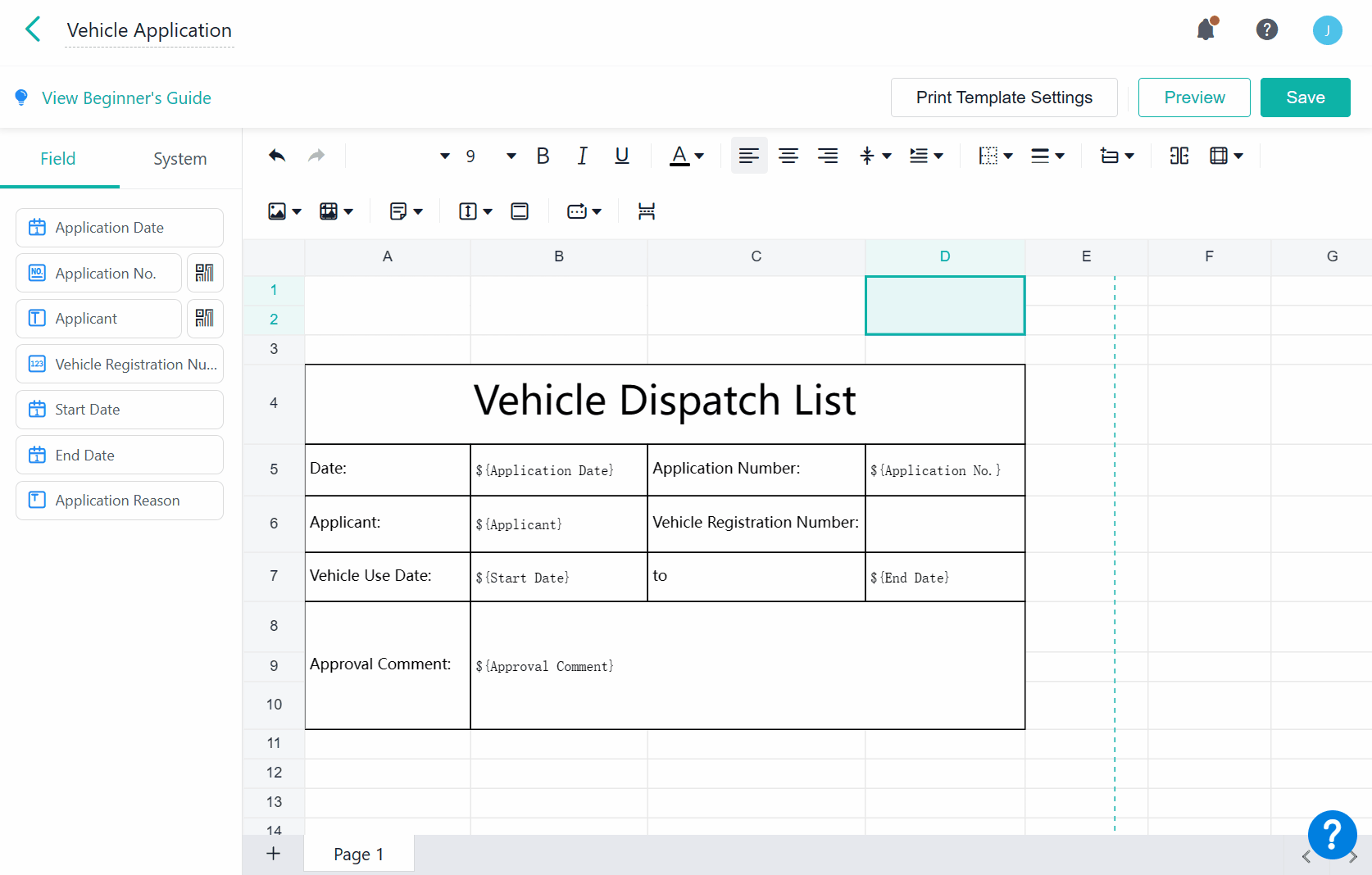Switch to the System tab
This screenshot has height=875, width=1372.
click(x=179, y=159)
